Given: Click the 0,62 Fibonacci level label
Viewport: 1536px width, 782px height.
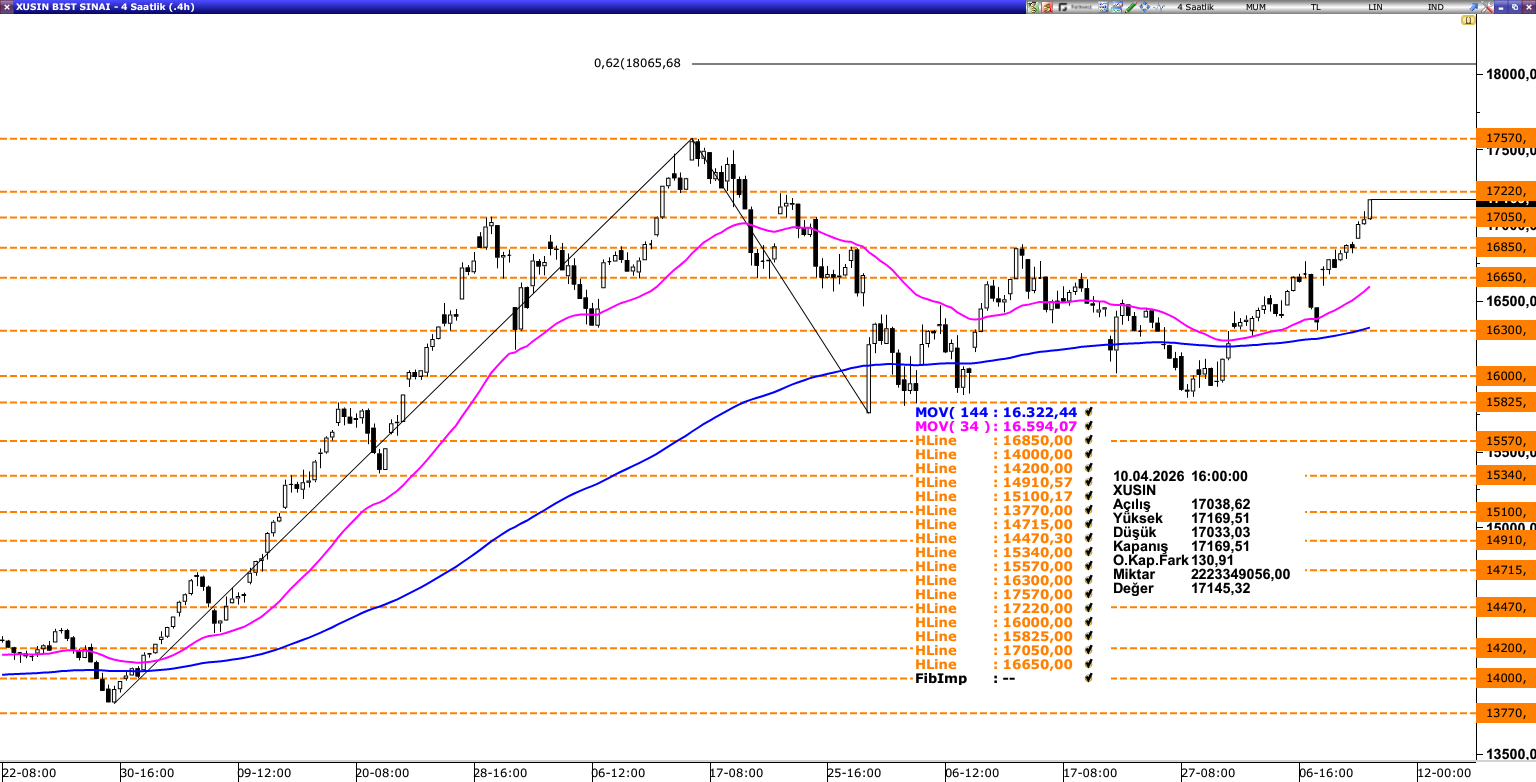Looking at the screenshot, I should click(636, 63).
